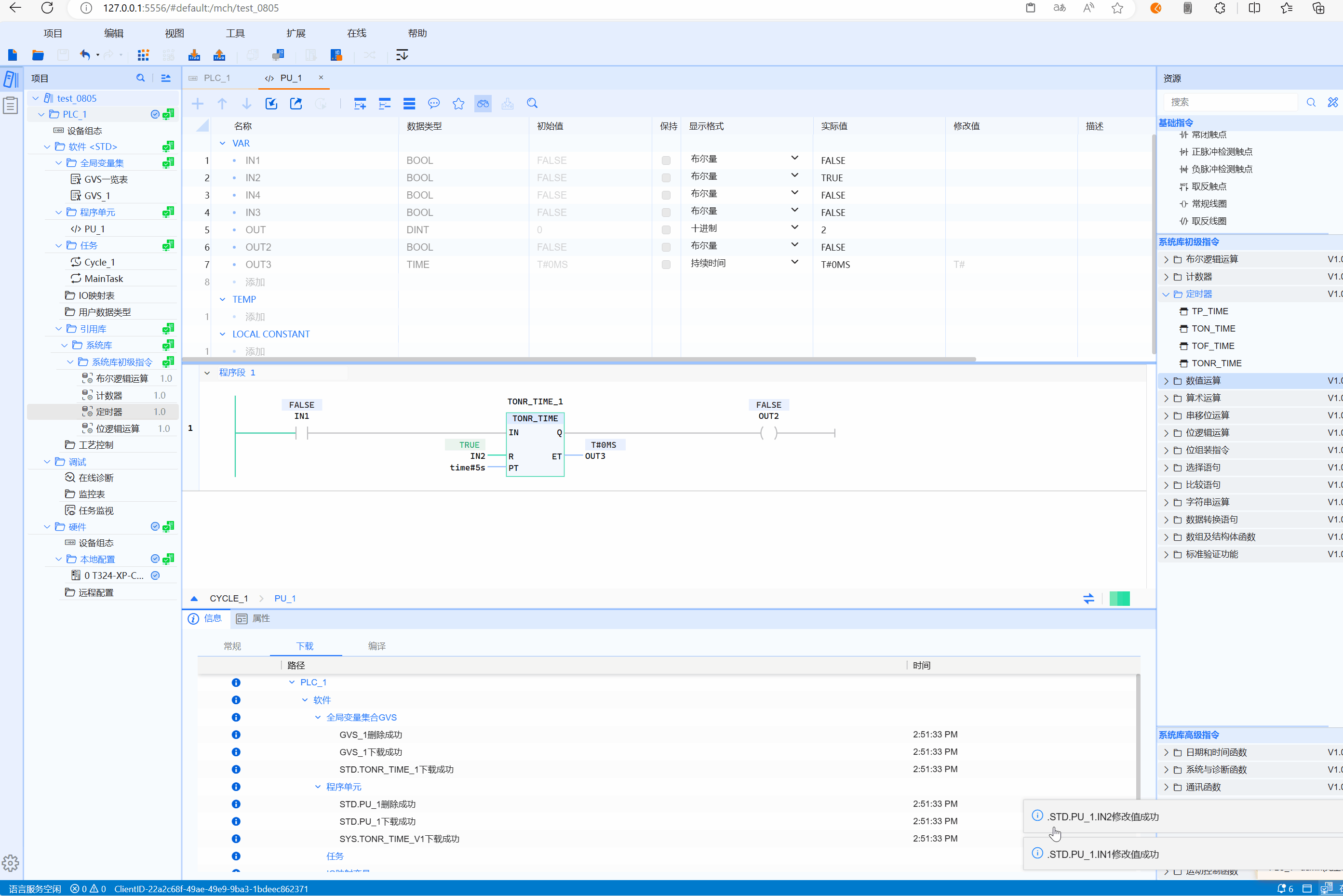Toggle retain checkbox for OUT variable
The width and height of the screenshot is (1343, 896).
[666, 230]
